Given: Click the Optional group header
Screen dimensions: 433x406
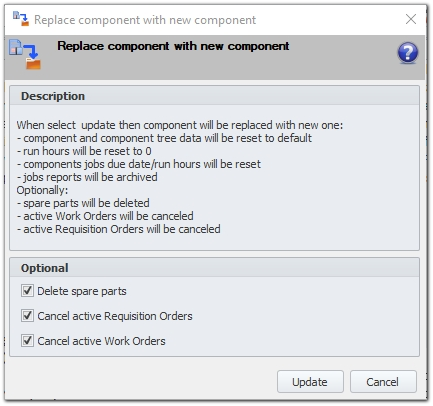Looking at the screenshot, I should [214, 268].
